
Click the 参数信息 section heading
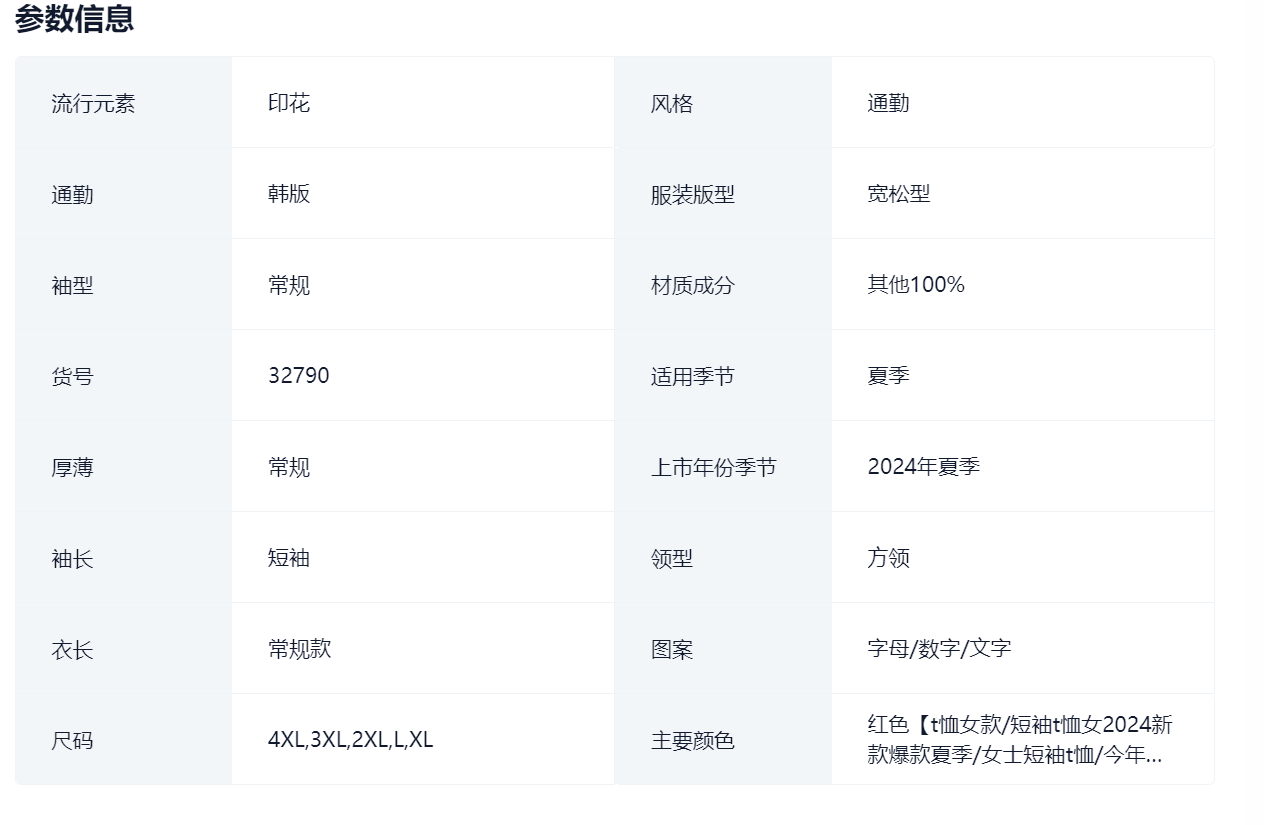pos(74,18)
